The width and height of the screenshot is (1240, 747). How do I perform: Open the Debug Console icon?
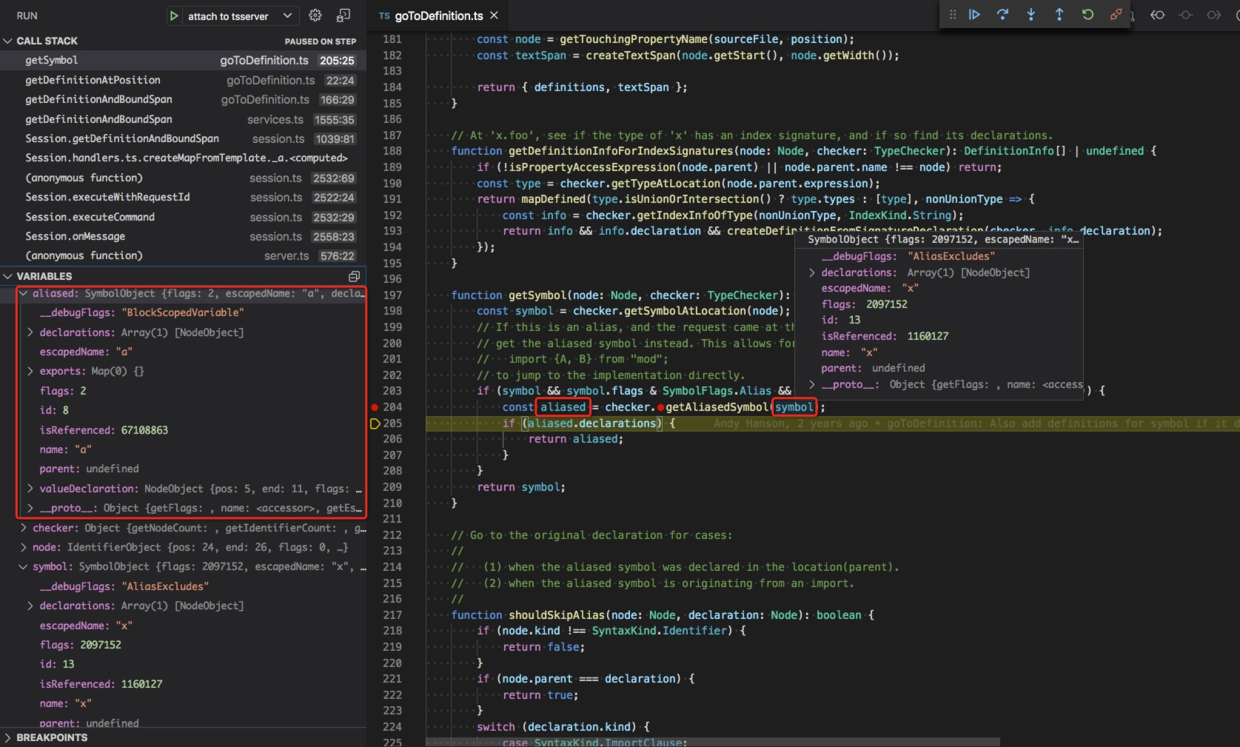coord(343,16)
